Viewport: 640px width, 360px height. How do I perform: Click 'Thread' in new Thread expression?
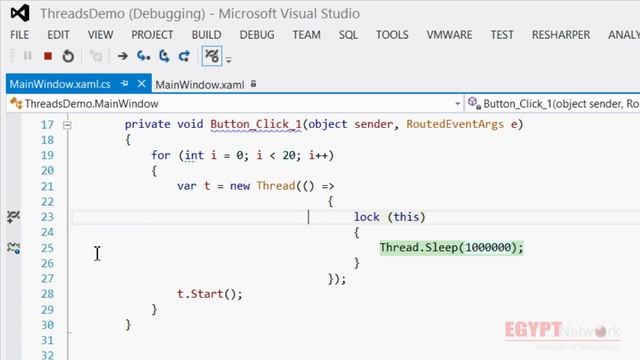276,186
